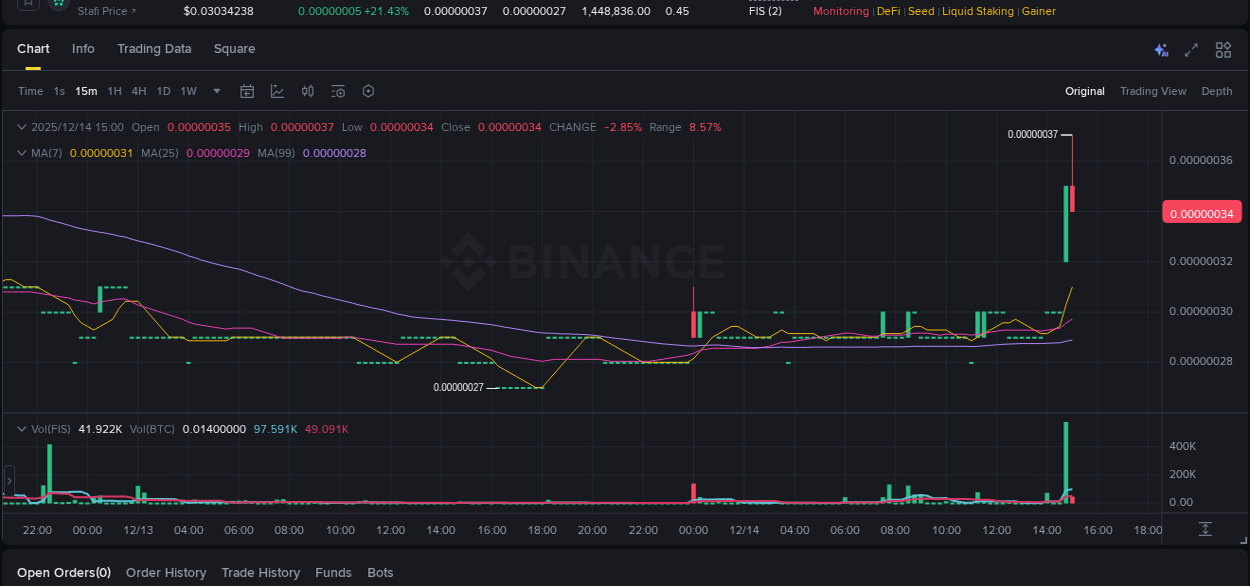This screenshot has width=1250, height=586.
Task: Launch the Binance AI assistant icon
Action: 1161,49
